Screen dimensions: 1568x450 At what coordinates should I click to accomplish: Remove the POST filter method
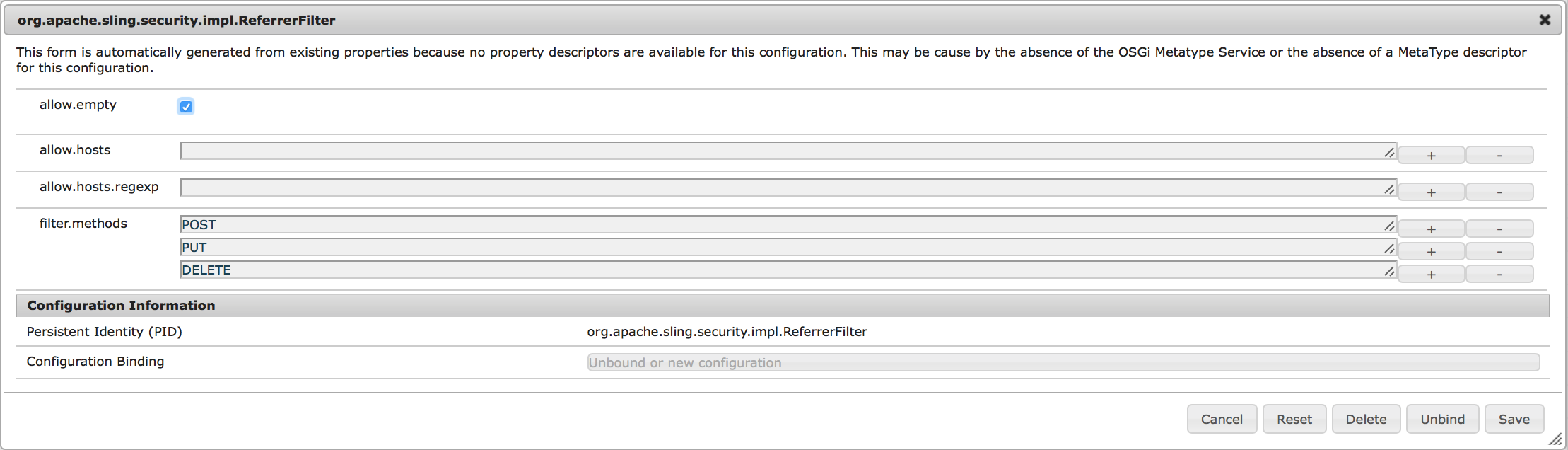pos(1499,229)
